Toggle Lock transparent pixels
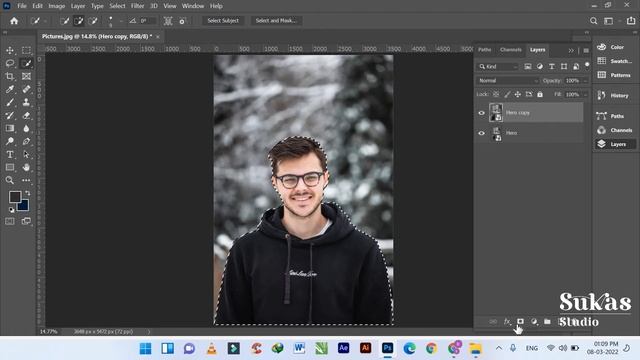640x360 pixels. (x=496, y=94)
